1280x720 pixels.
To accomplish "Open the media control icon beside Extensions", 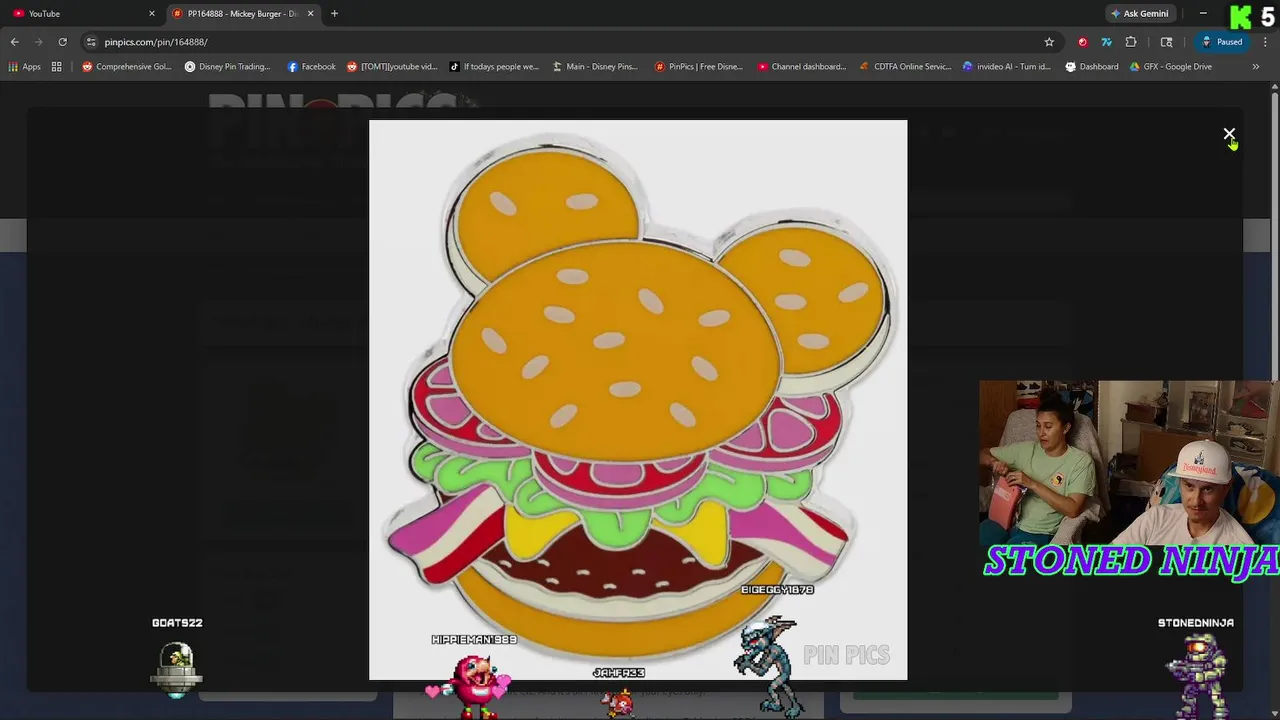I will click(x=1166, y=42).
